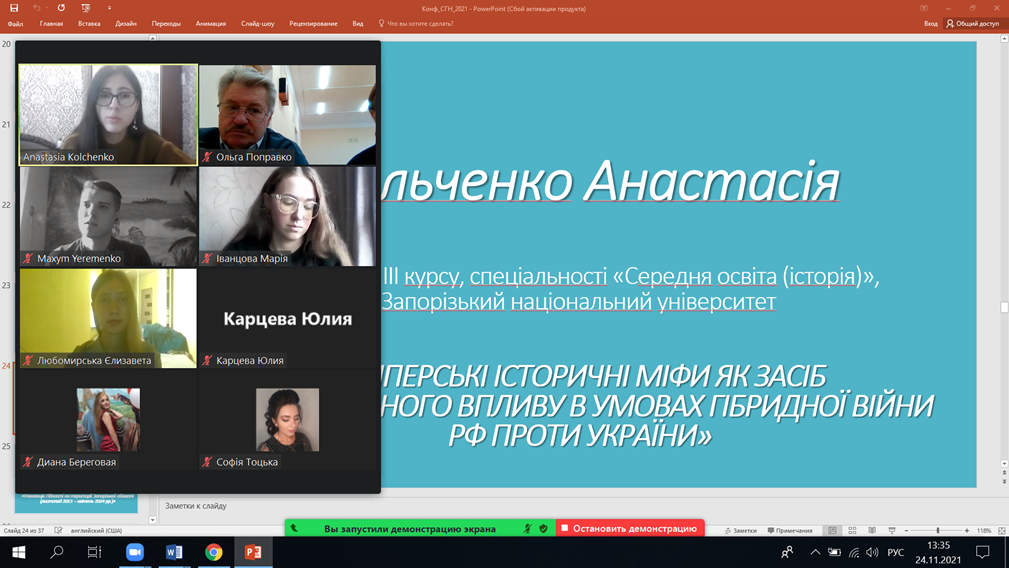Click the Save icon in quick access toolbar
Image resolution: width=1009 pixels, height=568 pixels.
click(14, 8)
